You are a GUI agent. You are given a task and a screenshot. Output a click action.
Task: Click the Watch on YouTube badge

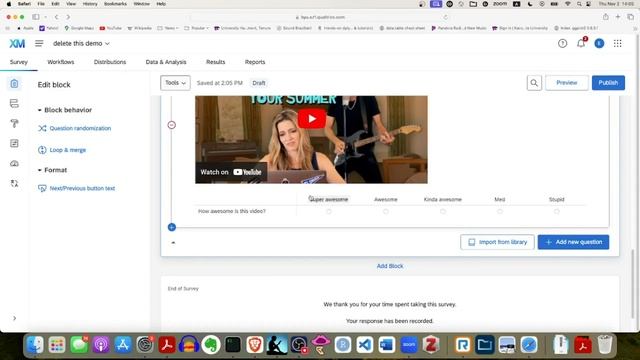231,172
